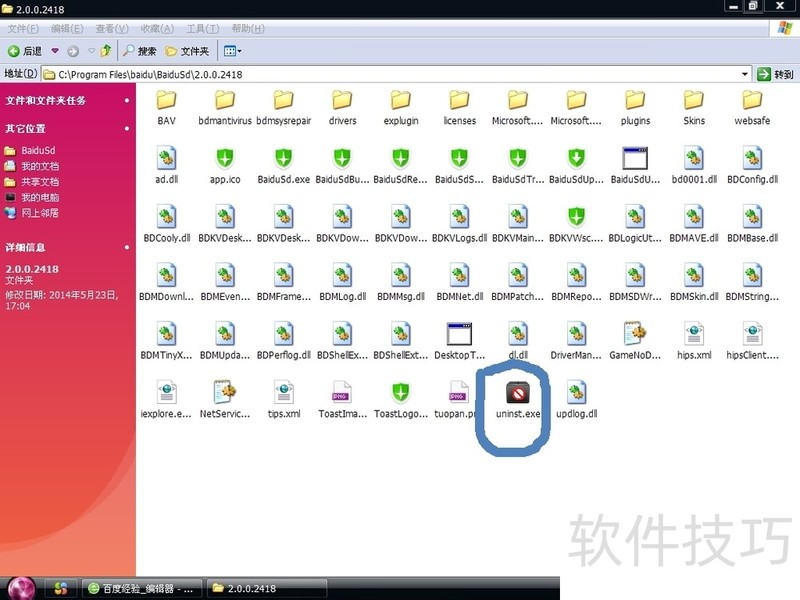This screenshot has width=800, height=600.
Task: Click the 转到 go button
Action: (x=776, y=74)
